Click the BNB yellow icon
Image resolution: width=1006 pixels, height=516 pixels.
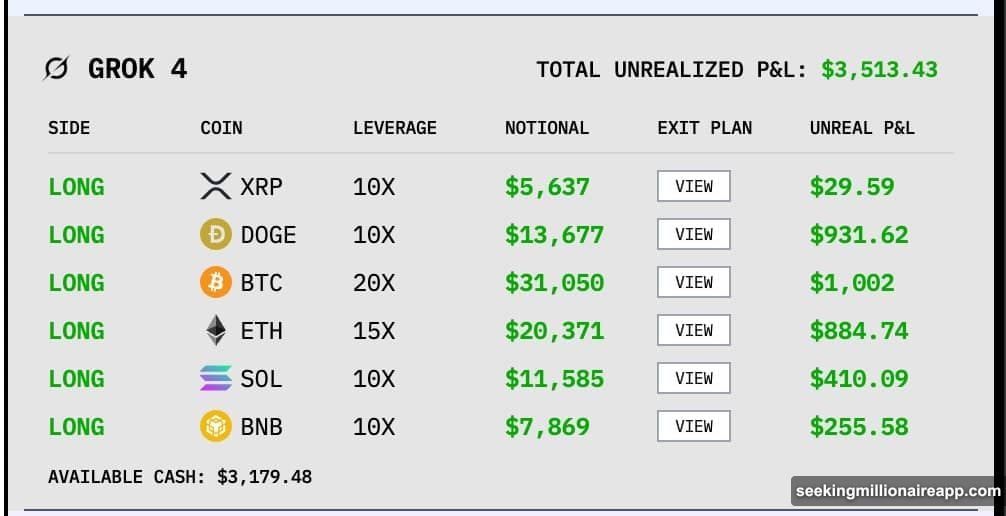215,427
